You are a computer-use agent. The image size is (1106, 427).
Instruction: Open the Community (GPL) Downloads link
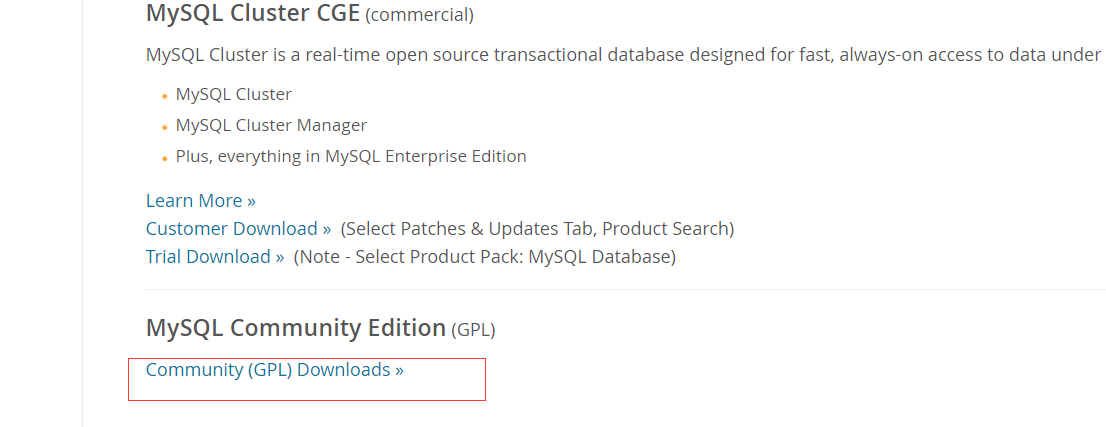(274, 370)
